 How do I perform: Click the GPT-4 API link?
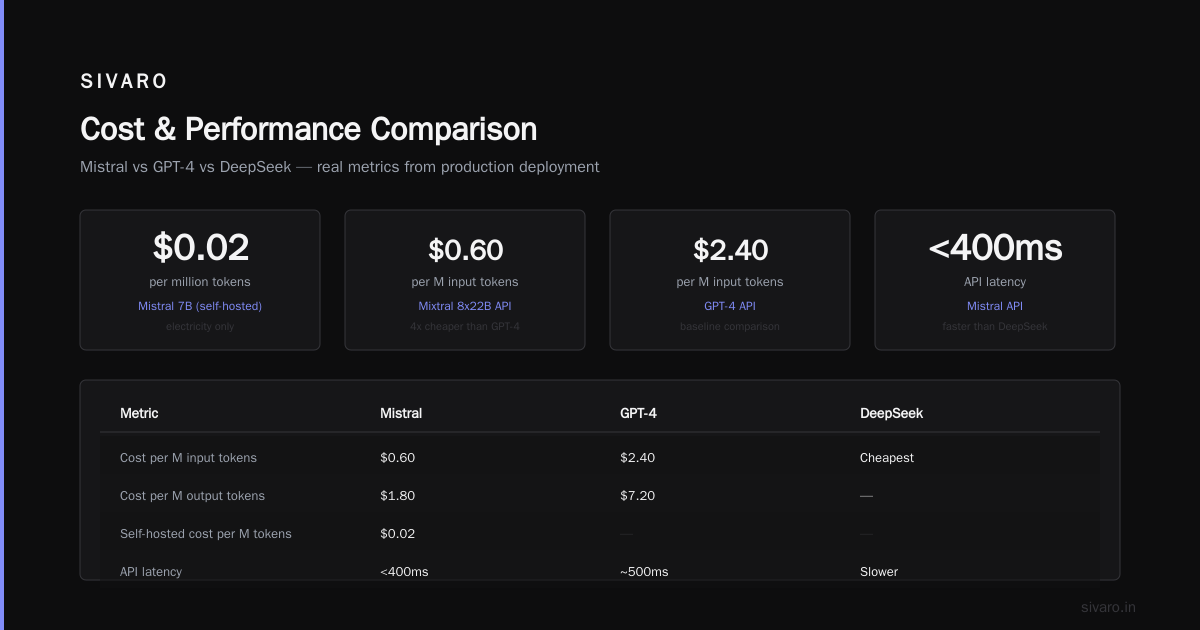pyautogui.click(x=730, y=306)
